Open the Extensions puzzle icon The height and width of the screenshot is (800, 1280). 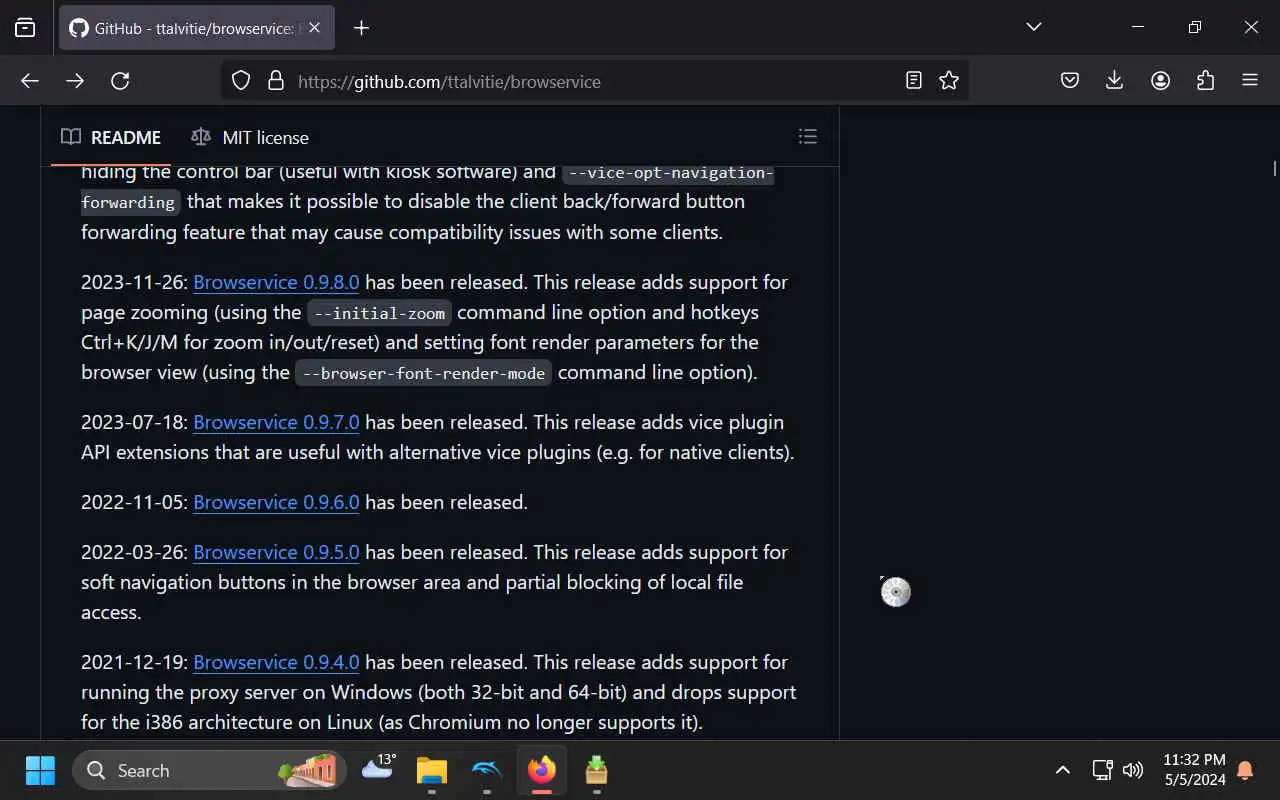[x=1205, y=81]
